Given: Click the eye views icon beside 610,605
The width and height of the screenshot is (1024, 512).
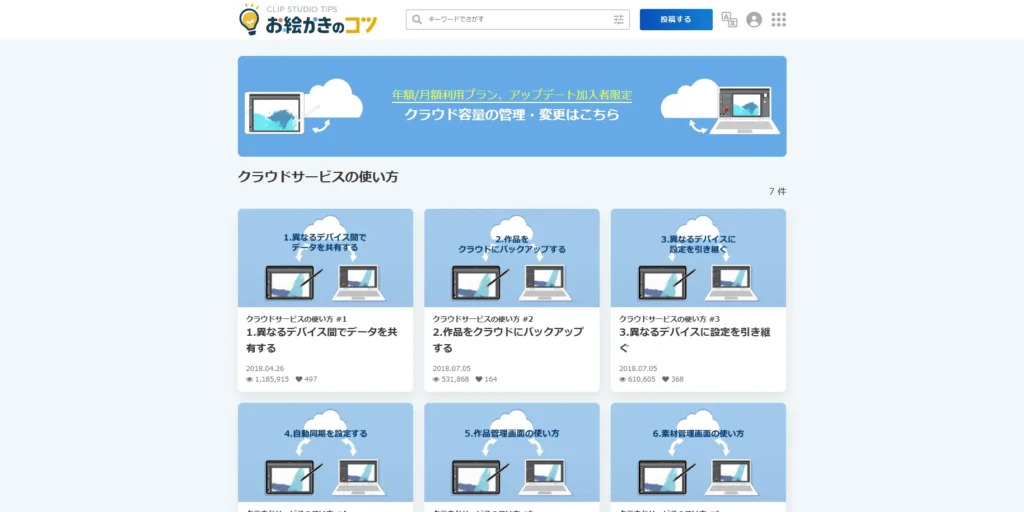Looking at the screenshot, I should (622, 379).
